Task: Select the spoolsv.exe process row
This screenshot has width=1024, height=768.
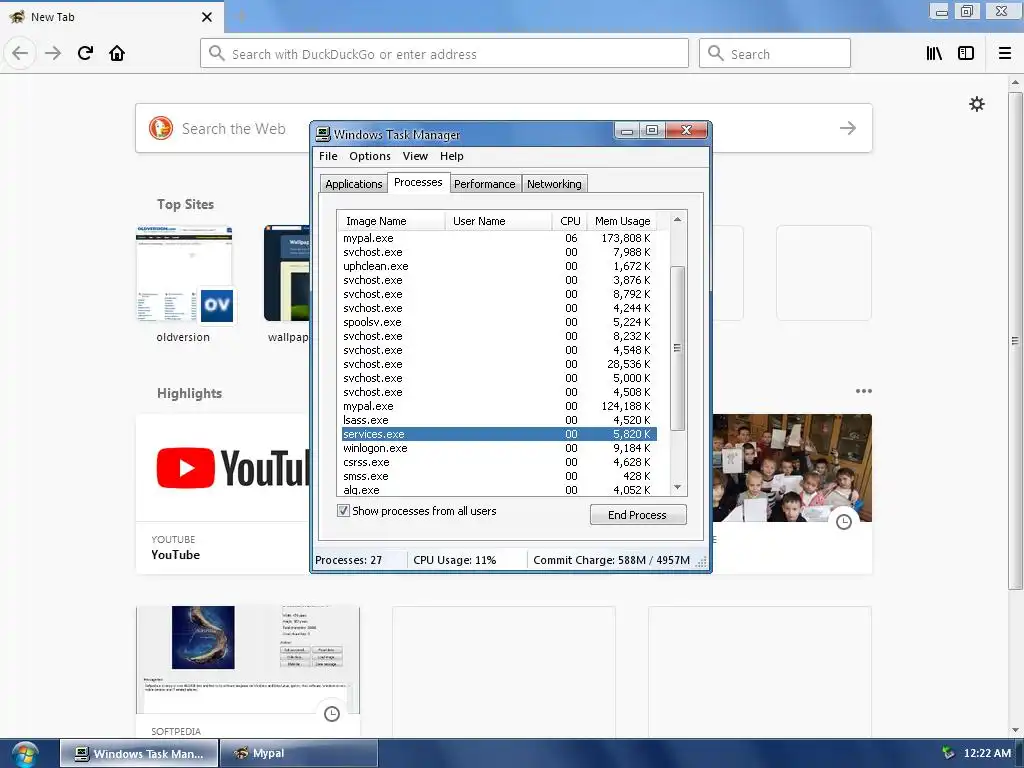Action: tap(497, 322)
